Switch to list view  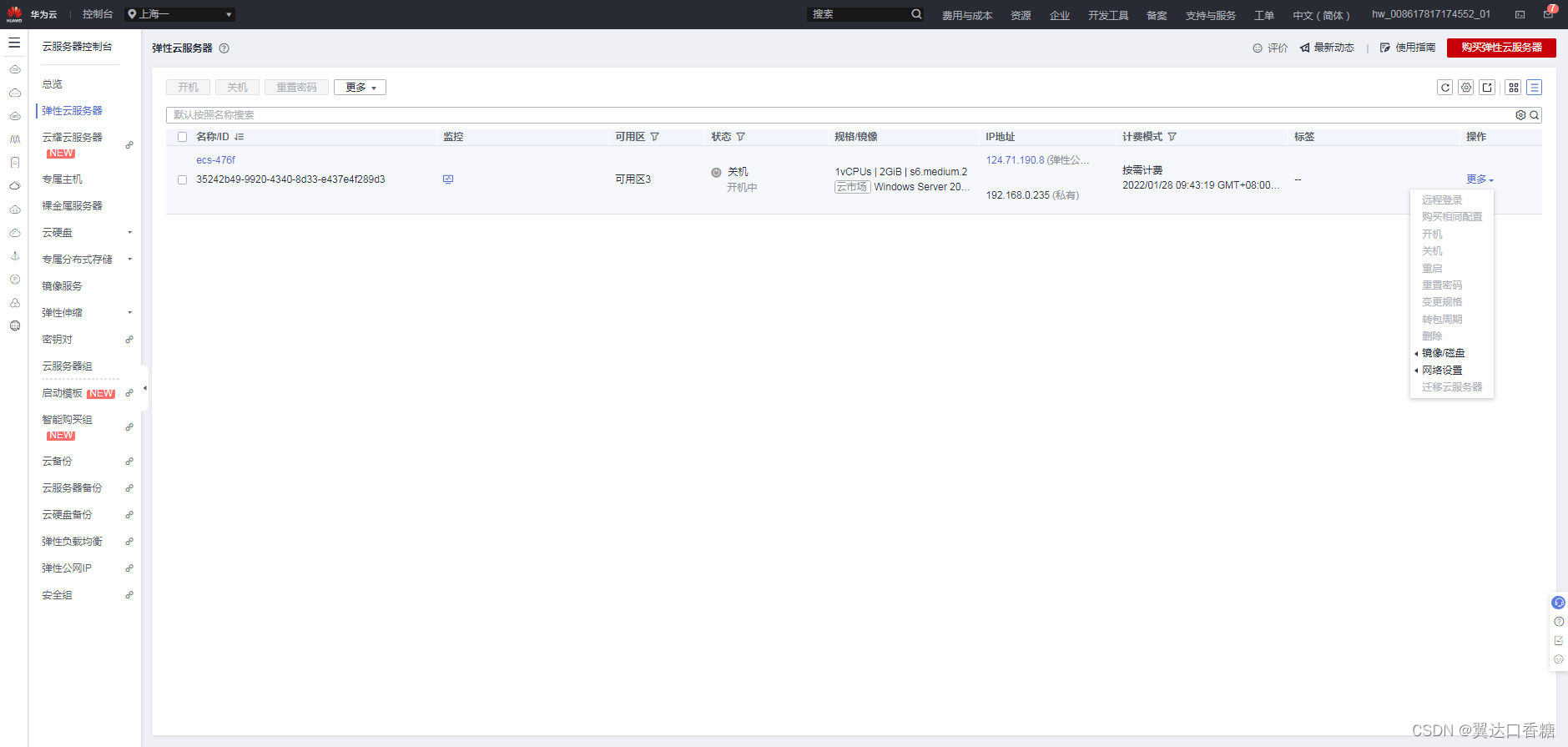1535,88
